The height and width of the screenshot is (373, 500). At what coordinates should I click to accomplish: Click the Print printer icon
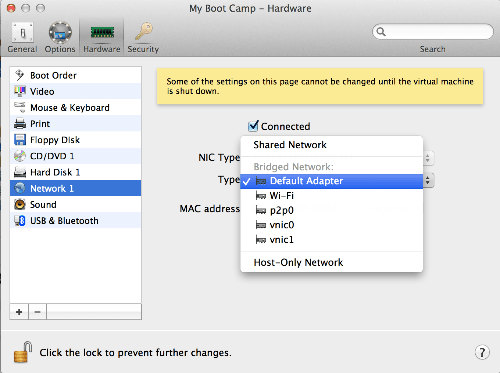pos(20,123)
